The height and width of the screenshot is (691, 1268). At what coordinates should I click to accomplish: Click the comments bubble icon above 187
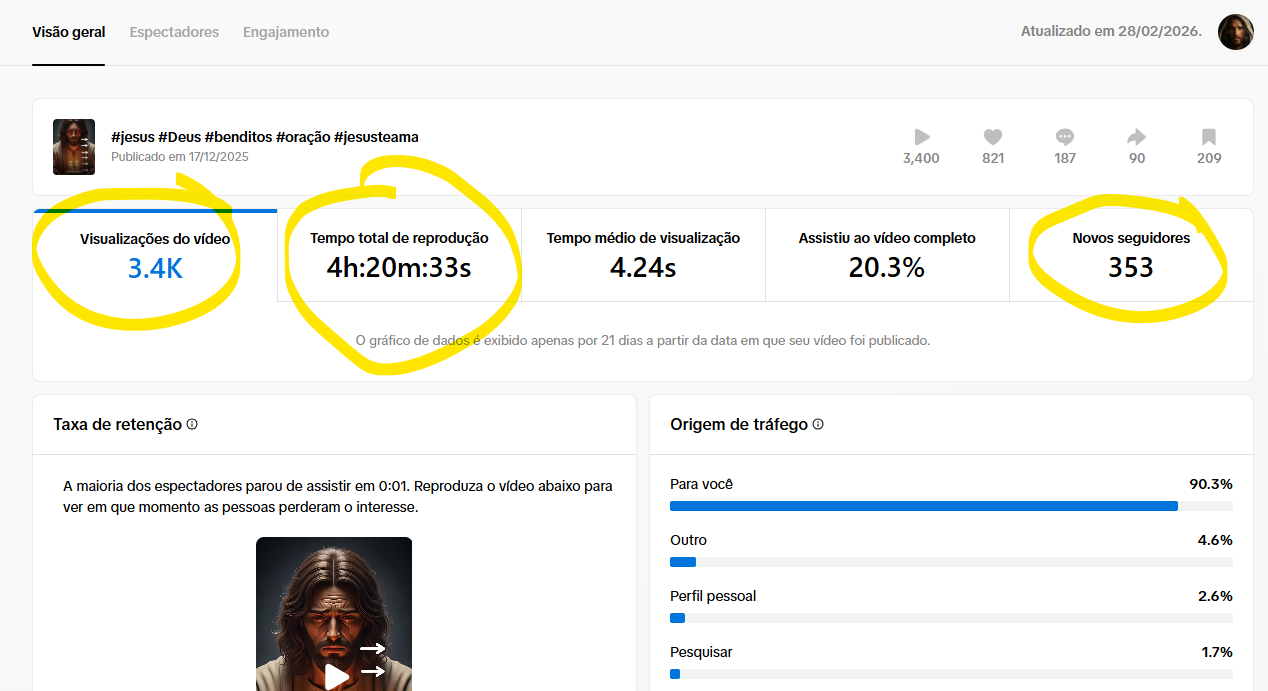1065,137
